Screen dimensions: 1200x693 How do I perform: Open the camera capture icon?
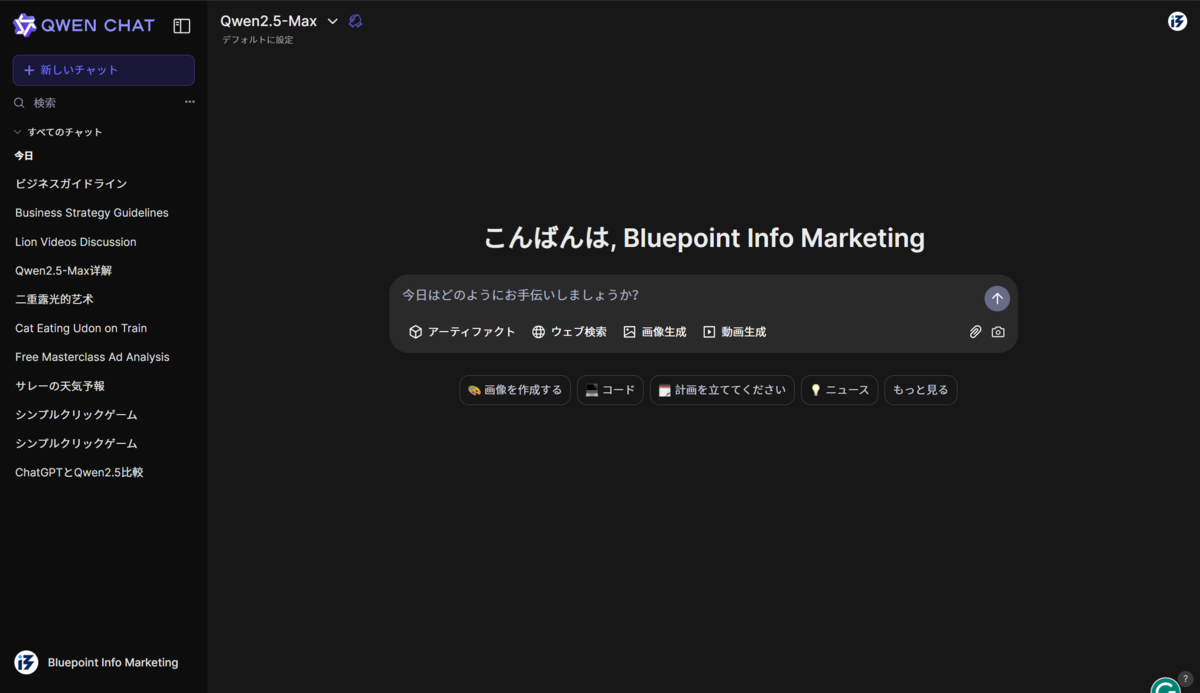click(x=998, y=332)
